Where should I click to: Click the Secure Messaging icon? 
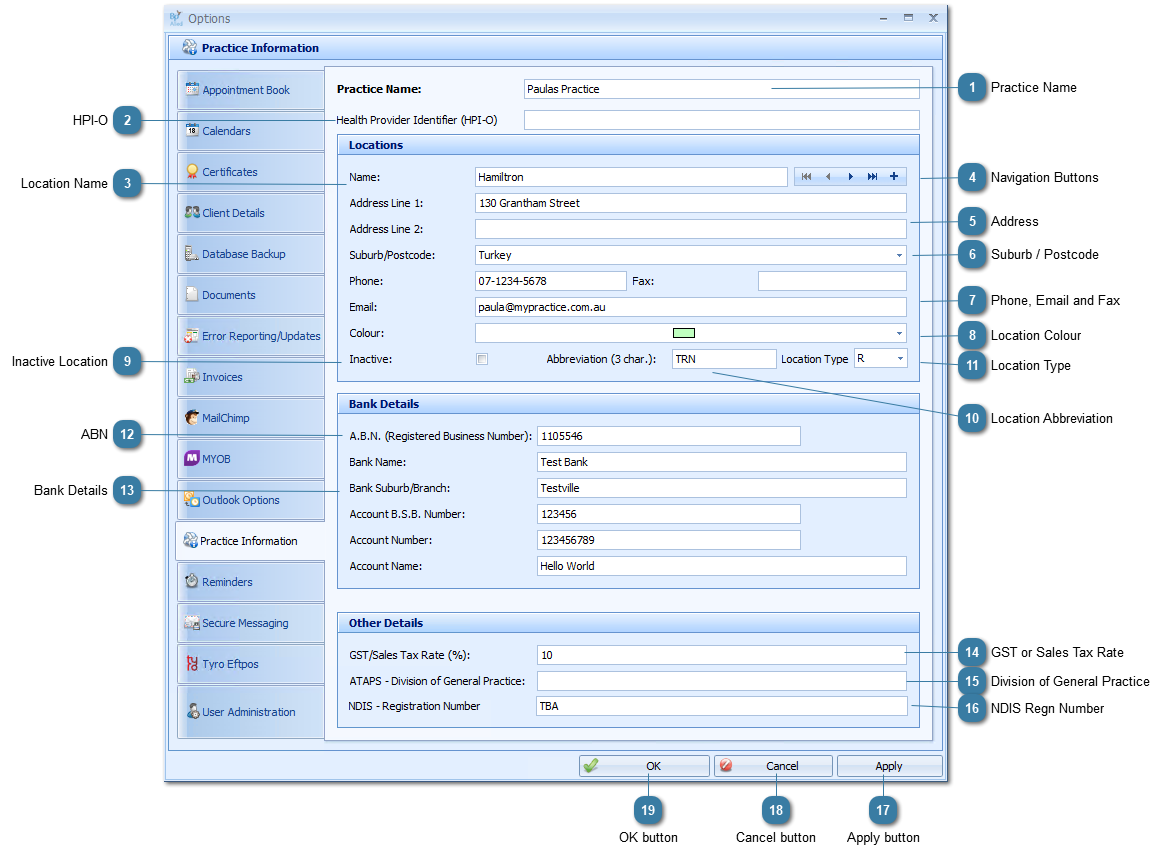coord(192,622)
